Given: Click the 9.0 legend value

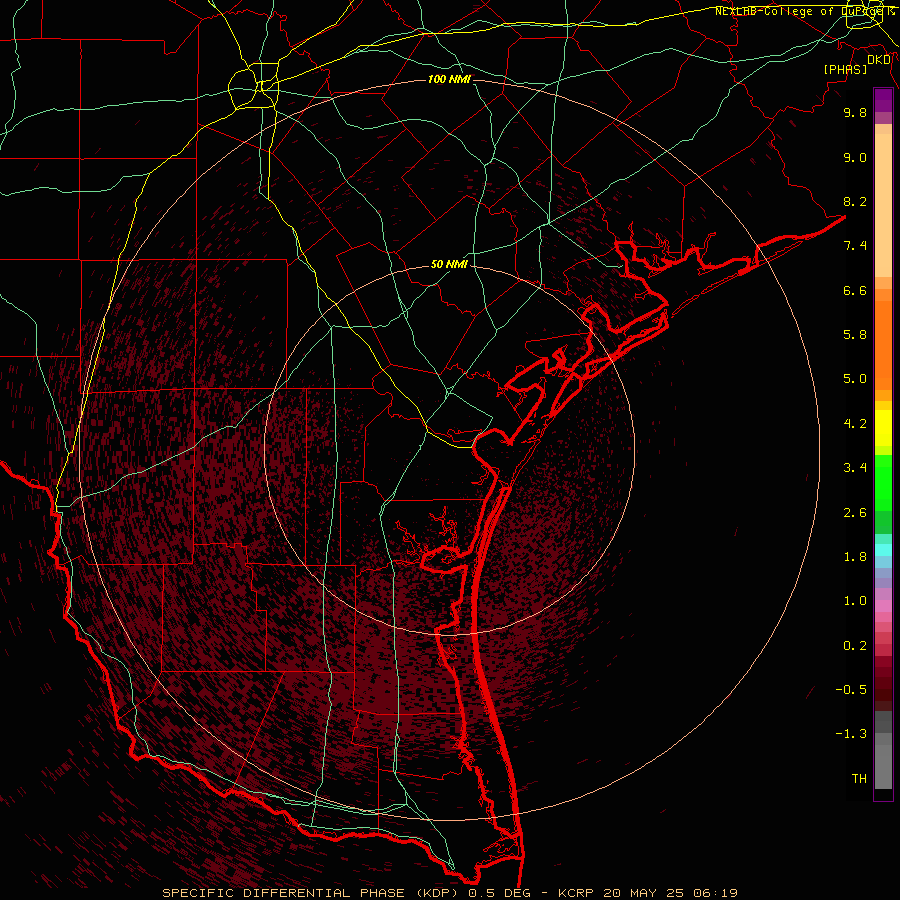Looking at the screenshot, I should (855, 157).
